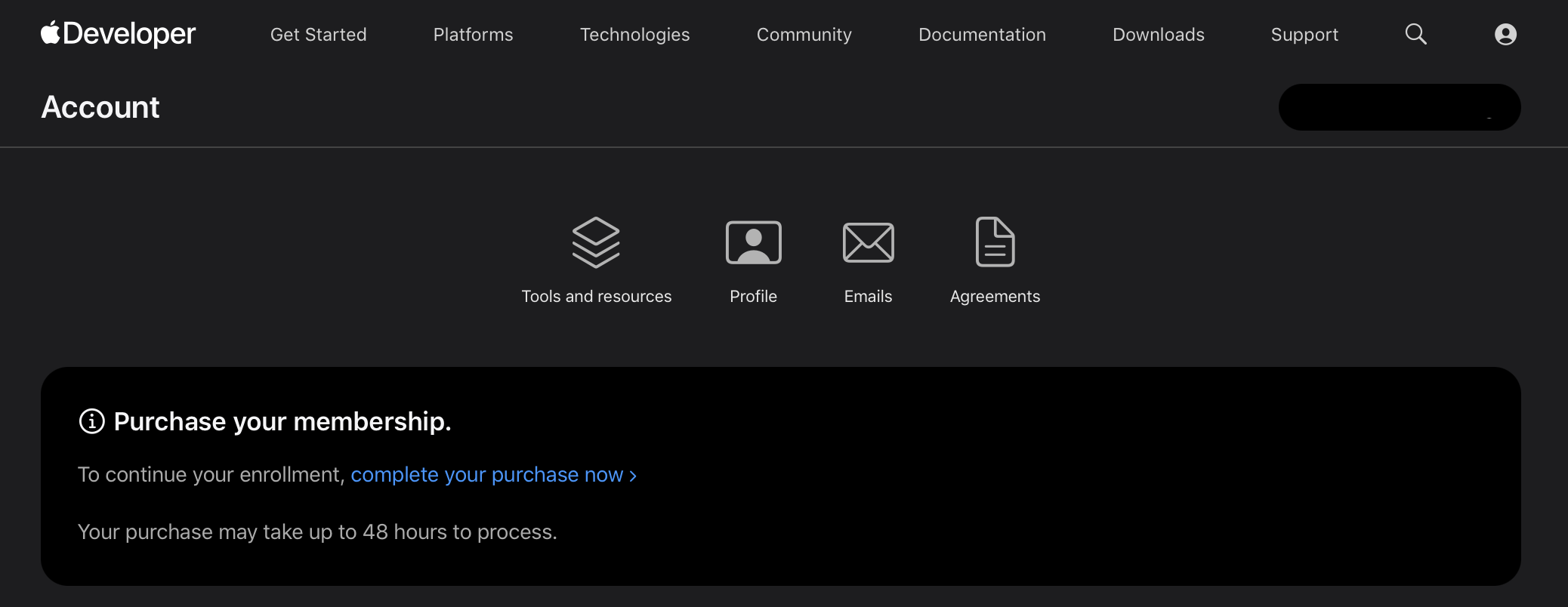Screen dimensions: 1568x607
Task: Select the Tools and resources stack icon
Action: [596, 242]
